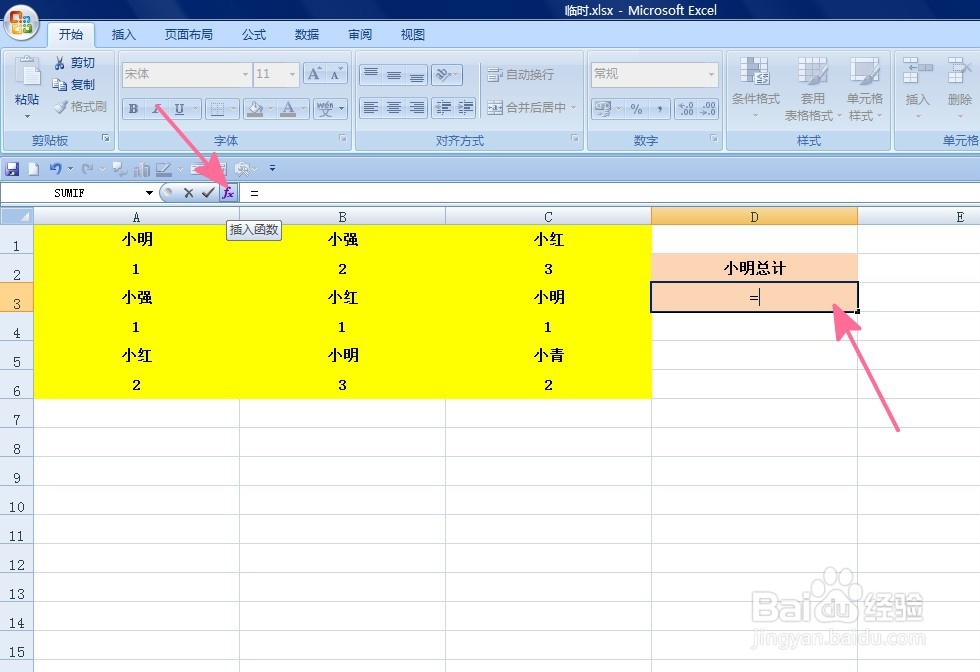Open Alignment (对齐方式) dialog launcher

(574, 138)
